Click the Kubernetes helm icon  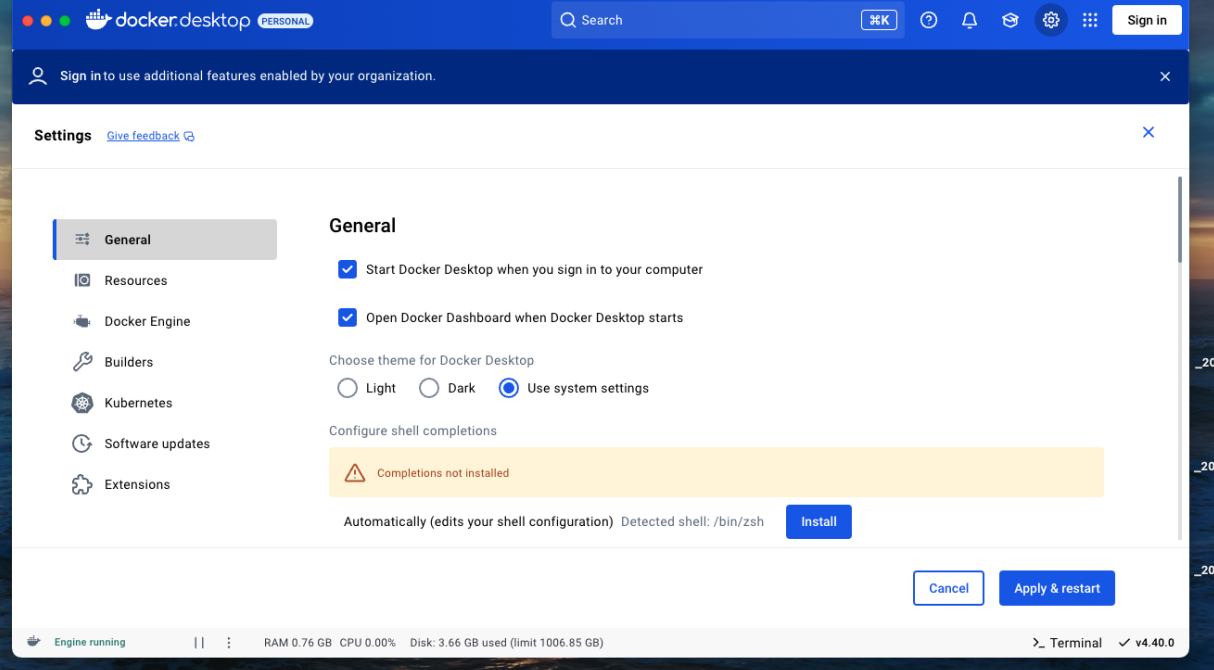pyautogui.click(x=83, y=403)
